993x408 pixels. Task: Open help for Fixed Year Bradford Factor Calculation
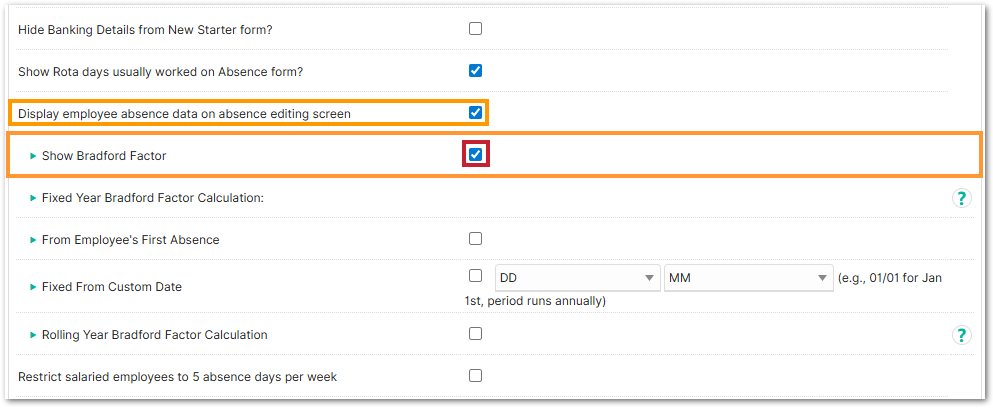(961, 198)
